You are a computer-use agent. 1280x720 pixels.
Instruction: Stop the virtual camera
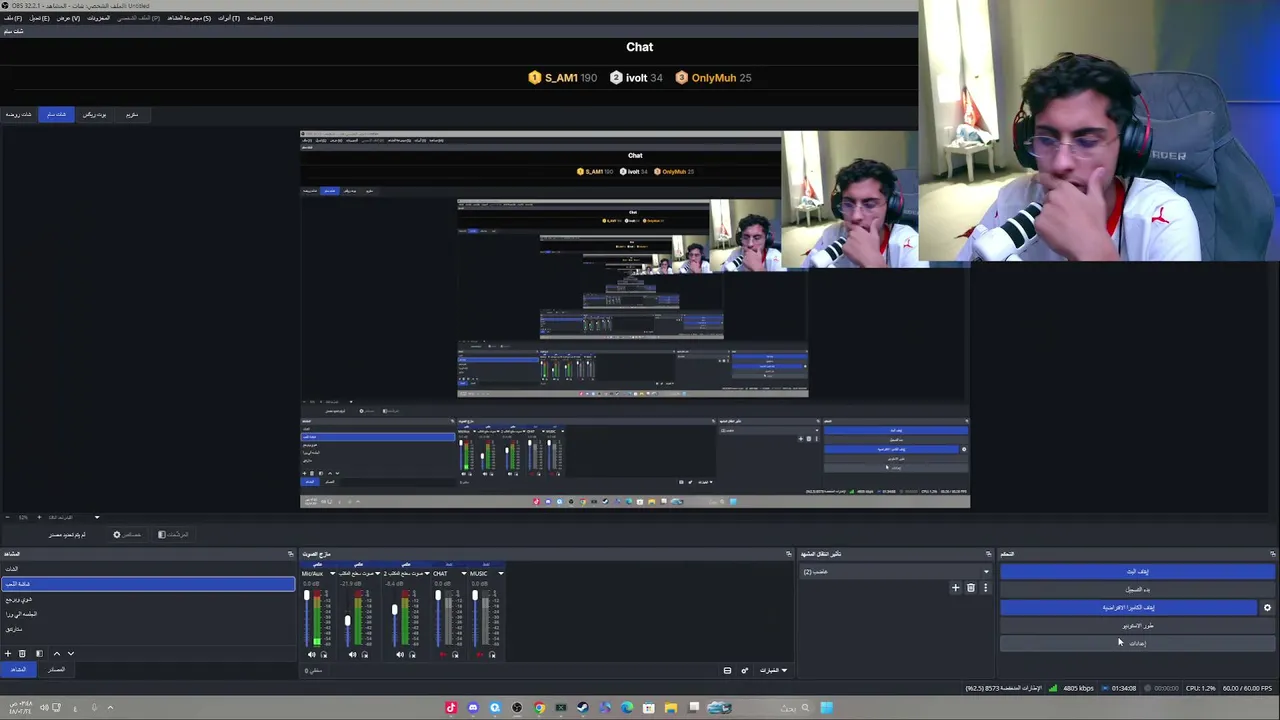pos(1129,607)
